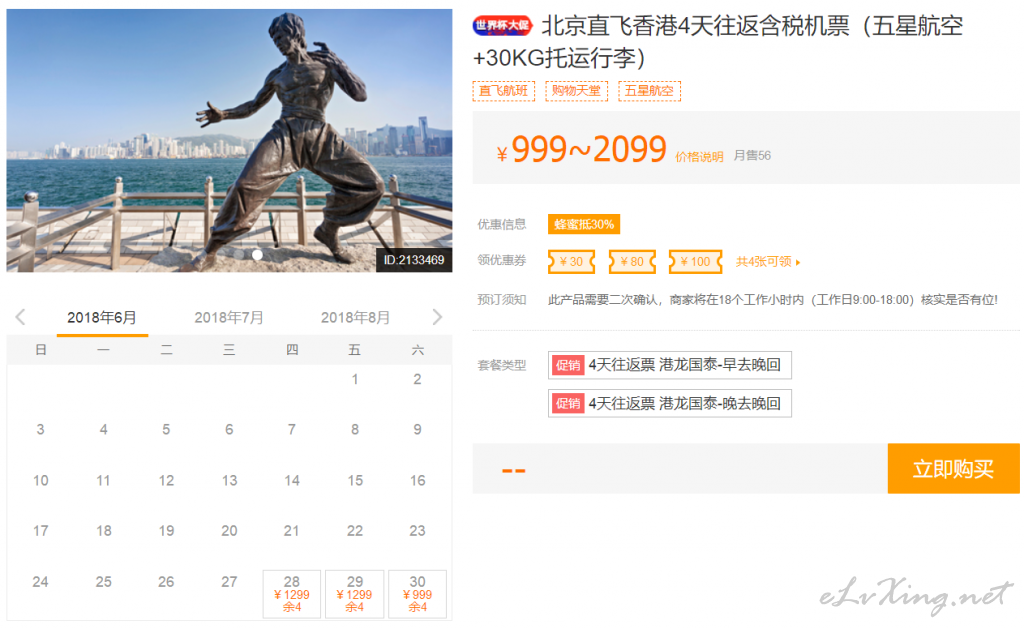Go to the previous calendar month arrow
1024x629 pixels.
20,317
